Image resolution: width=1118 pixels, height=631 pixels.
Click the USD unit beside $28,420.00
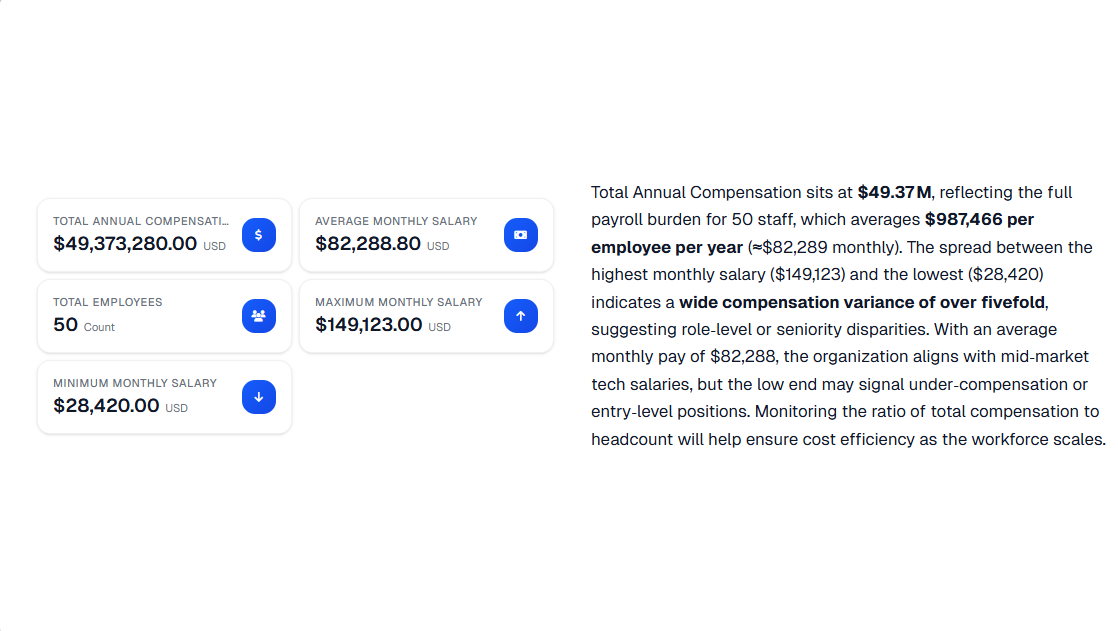tap(177, 408)
